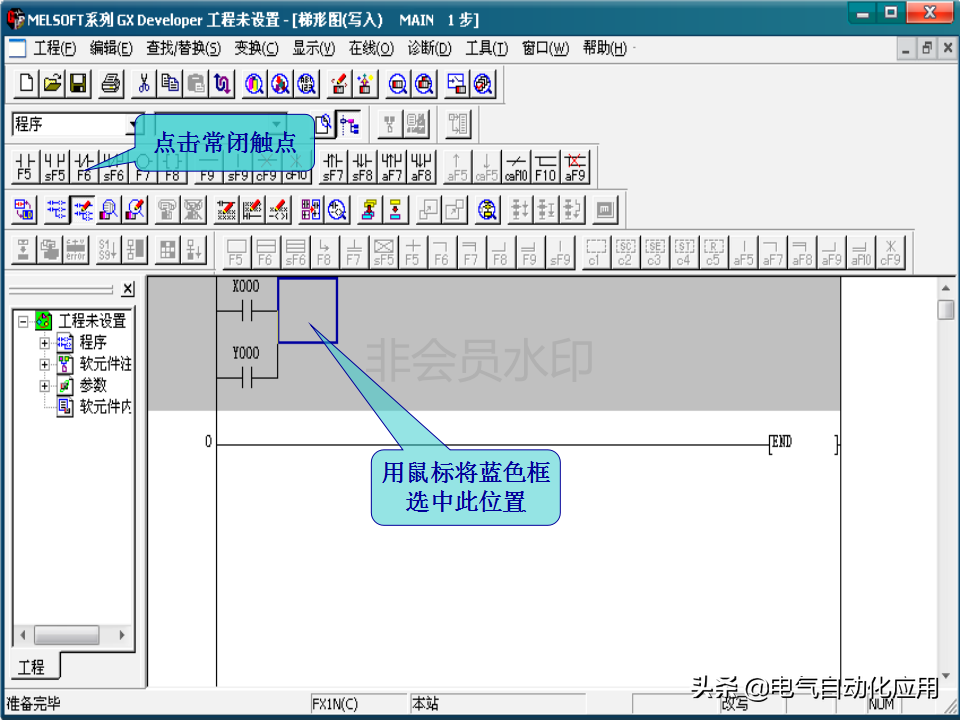Open the 窗口(W) menu
The width and height of the screenshot is (960, 720).
pos(545,48)
